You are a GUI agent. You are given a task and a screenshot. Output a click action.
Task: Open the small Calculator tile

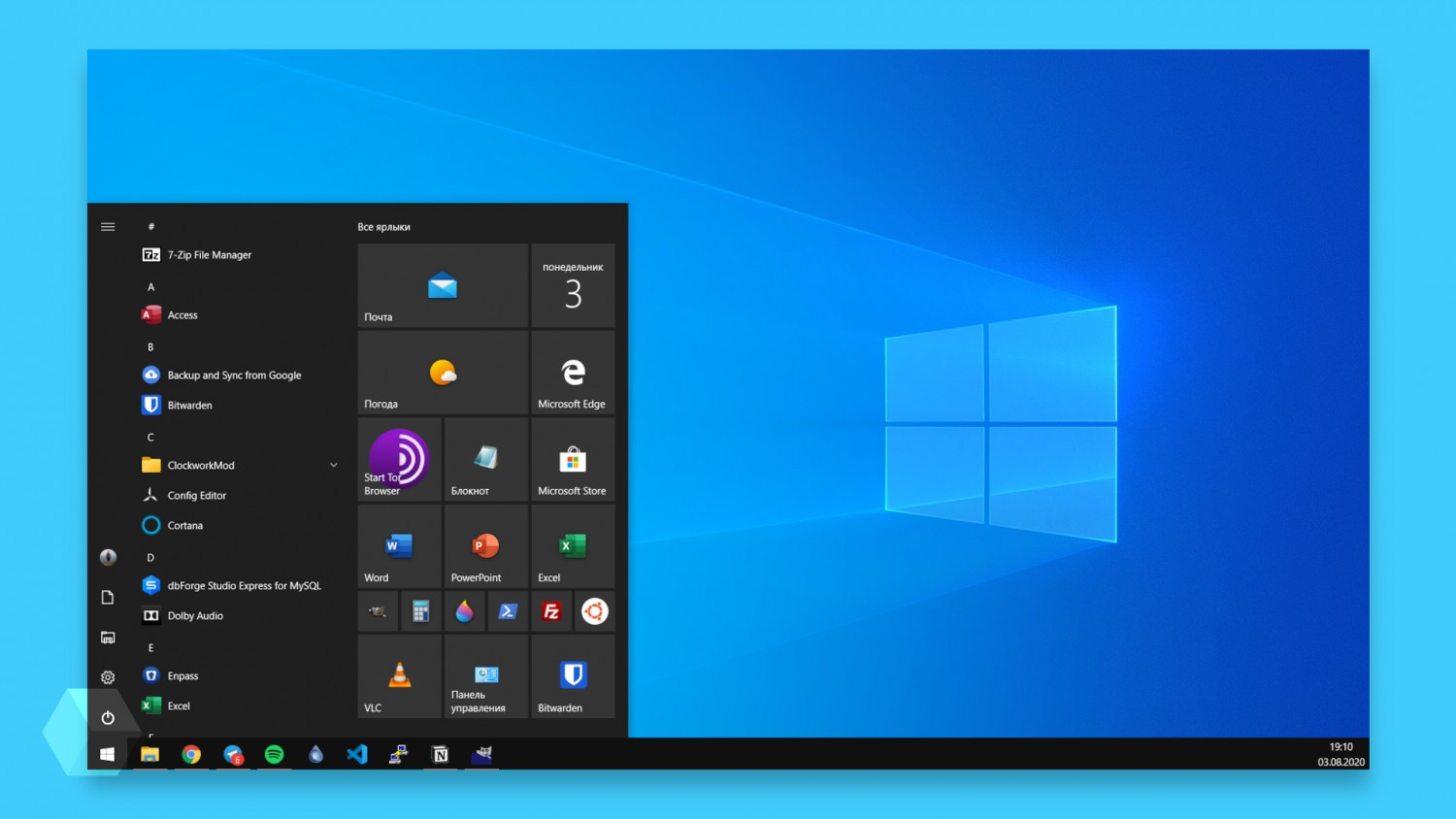tap(420, 611)
